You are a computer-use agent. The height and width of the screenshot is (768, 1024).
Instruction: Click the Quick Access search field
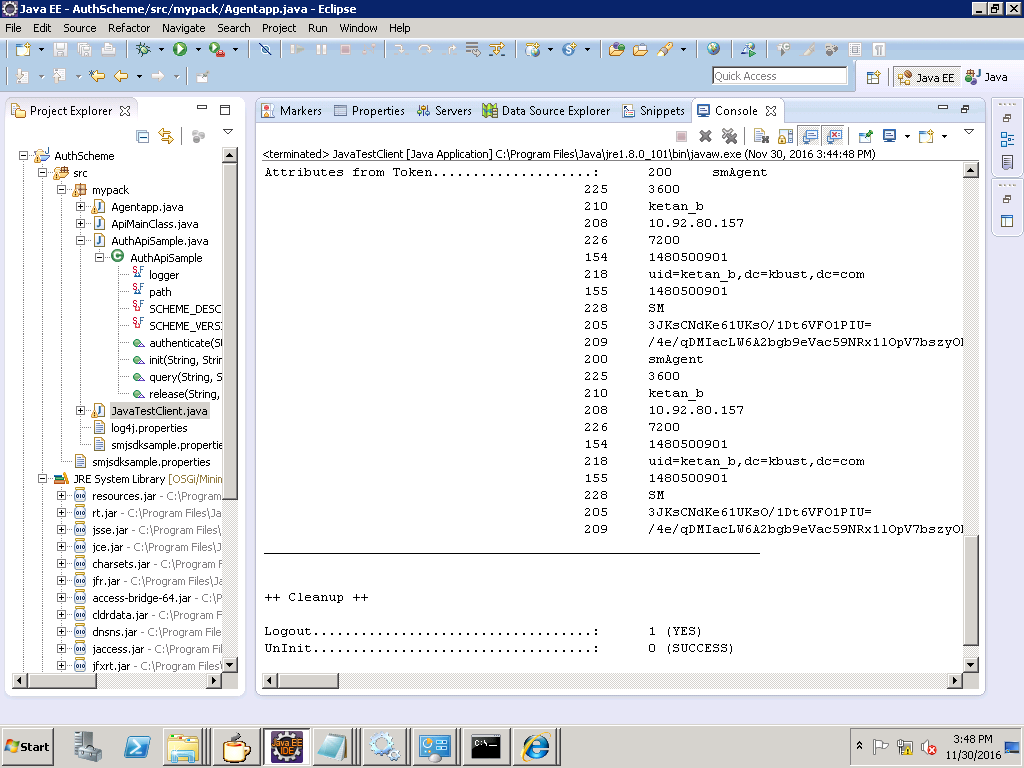778,76
